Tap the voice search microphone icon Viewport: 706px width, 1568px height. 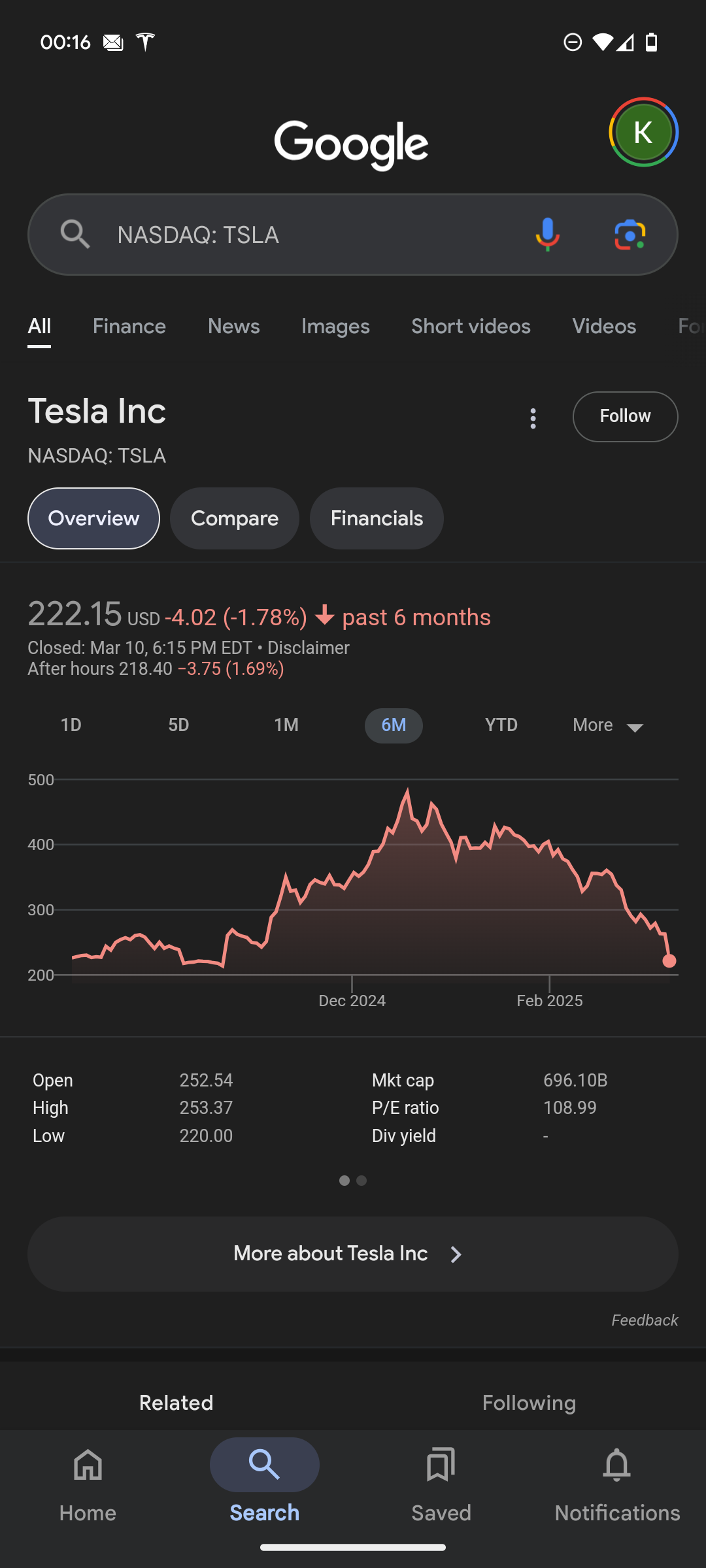click(547, 235)
